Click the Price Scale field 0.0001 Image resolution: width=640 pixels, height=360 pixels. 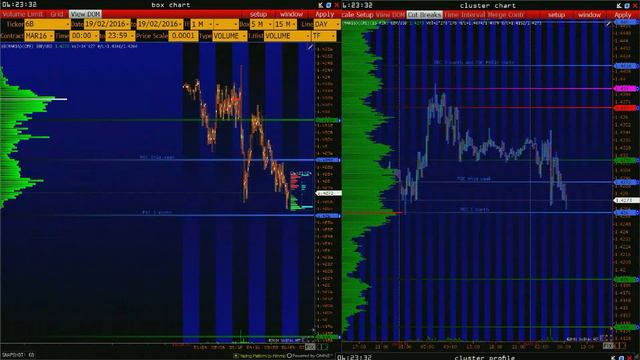(x=183, y=36)
